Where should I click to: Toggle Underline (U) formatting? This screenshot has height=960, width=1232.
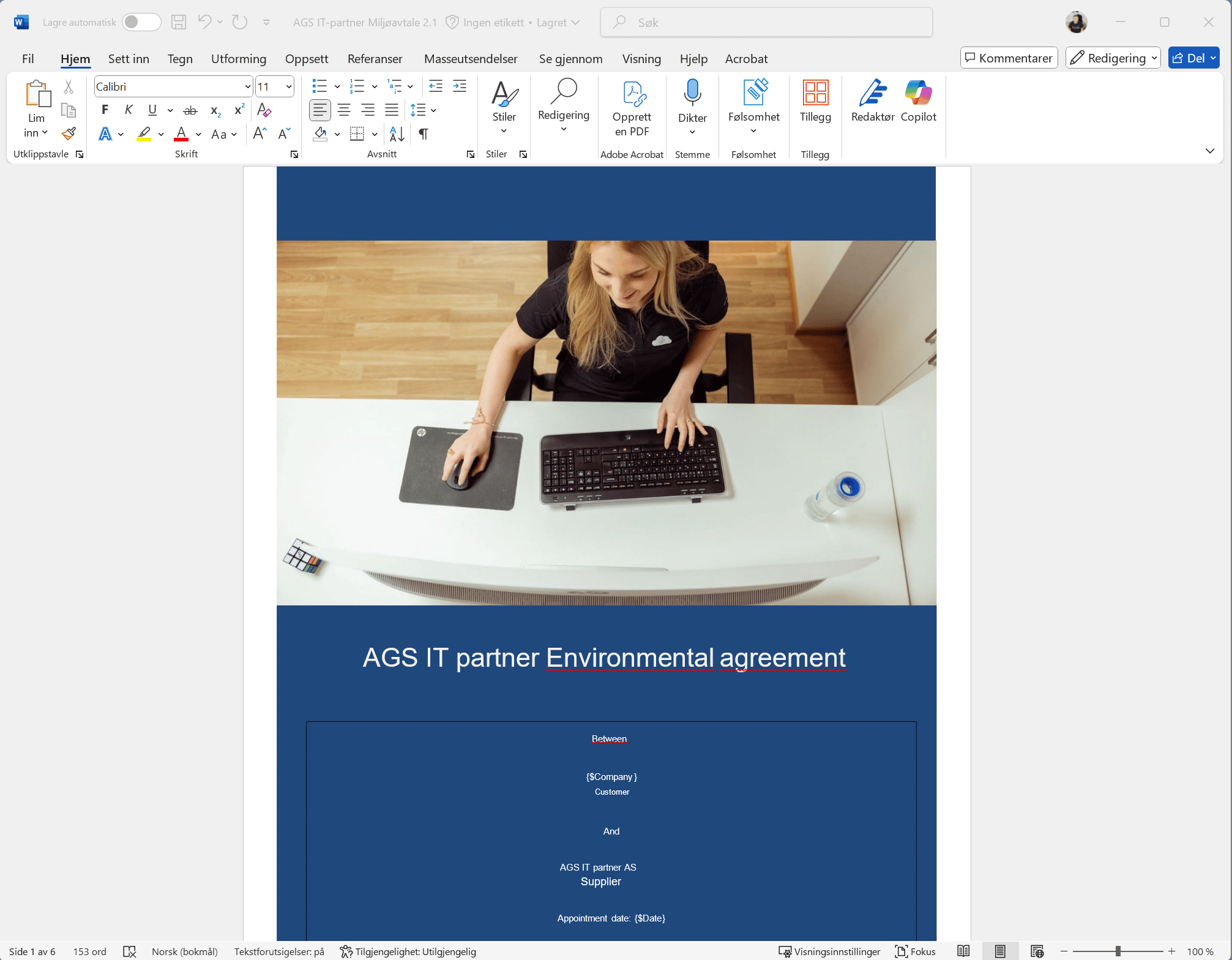click(x=152, y=110)
